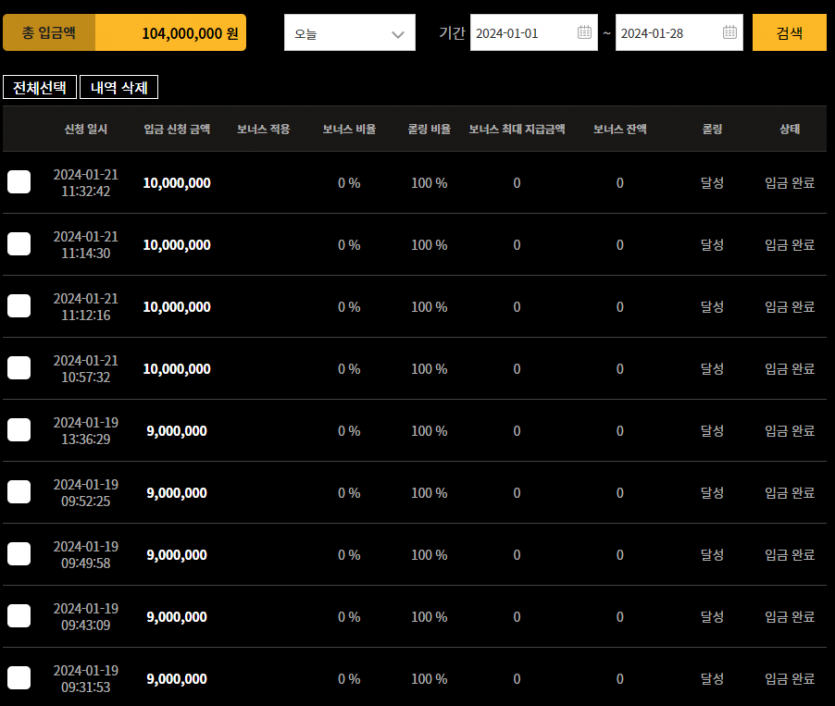Click 10,000,000 amount in the 11:12:16 row
Viewport: 835px width, 706px height.
point(177,307)
